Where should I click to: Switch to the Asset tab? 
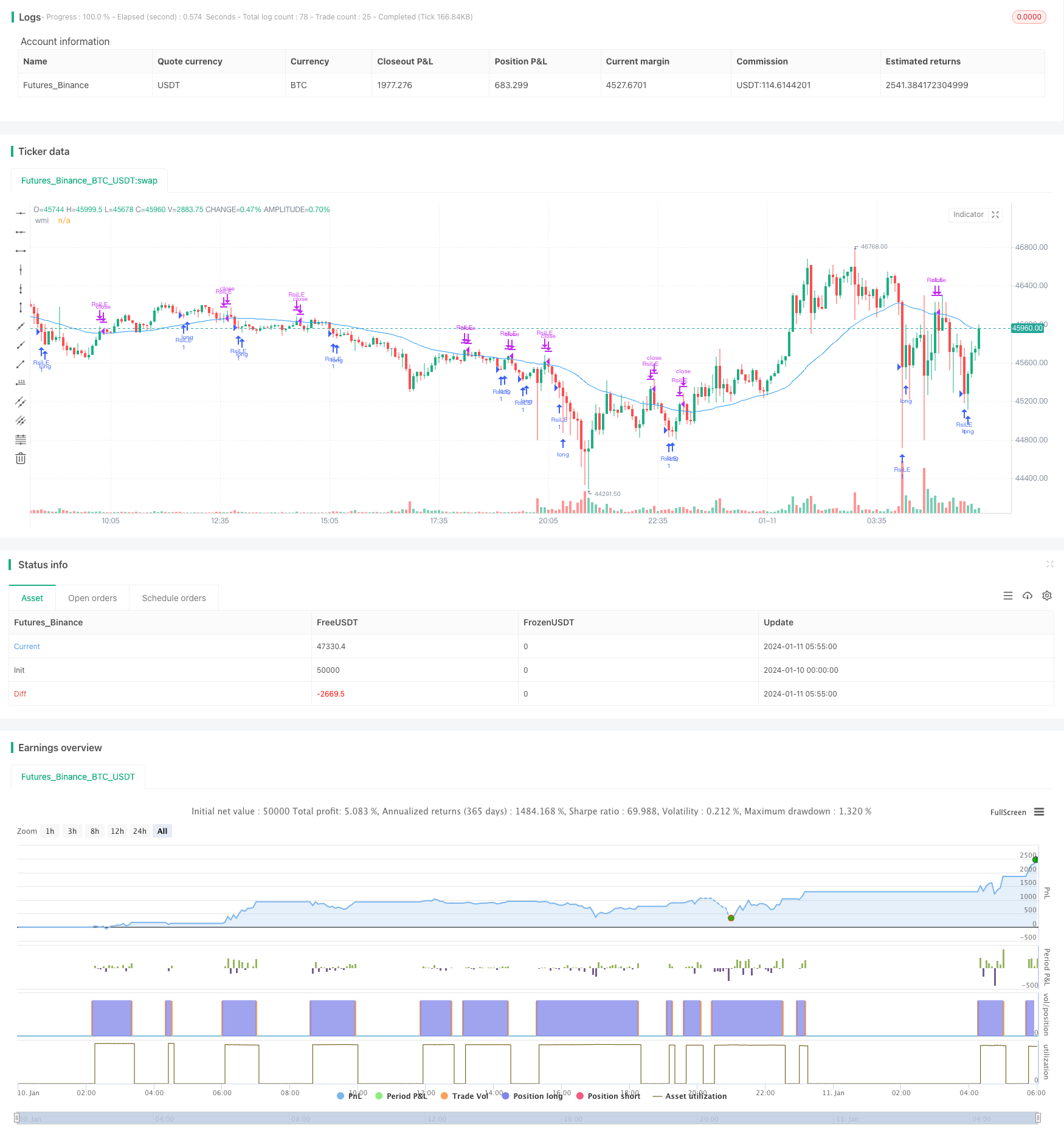[32, 598]
